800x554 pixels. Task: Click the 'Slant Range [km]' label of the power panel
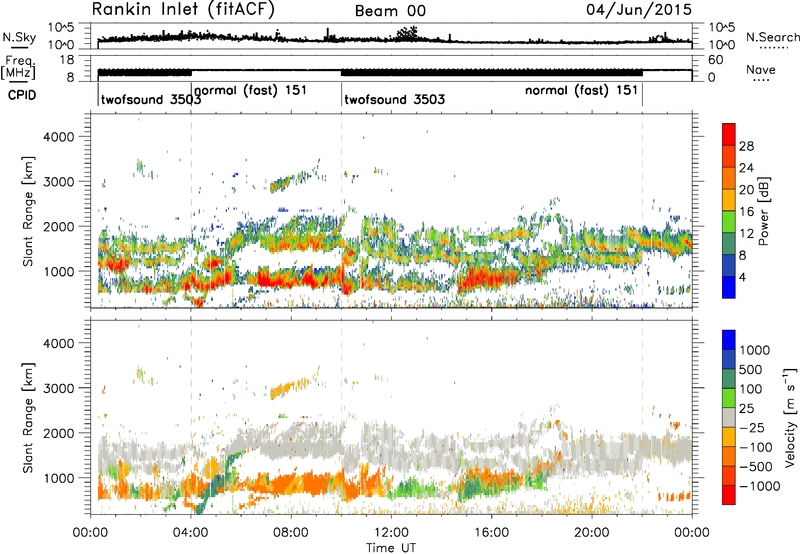tap(28, 211)
